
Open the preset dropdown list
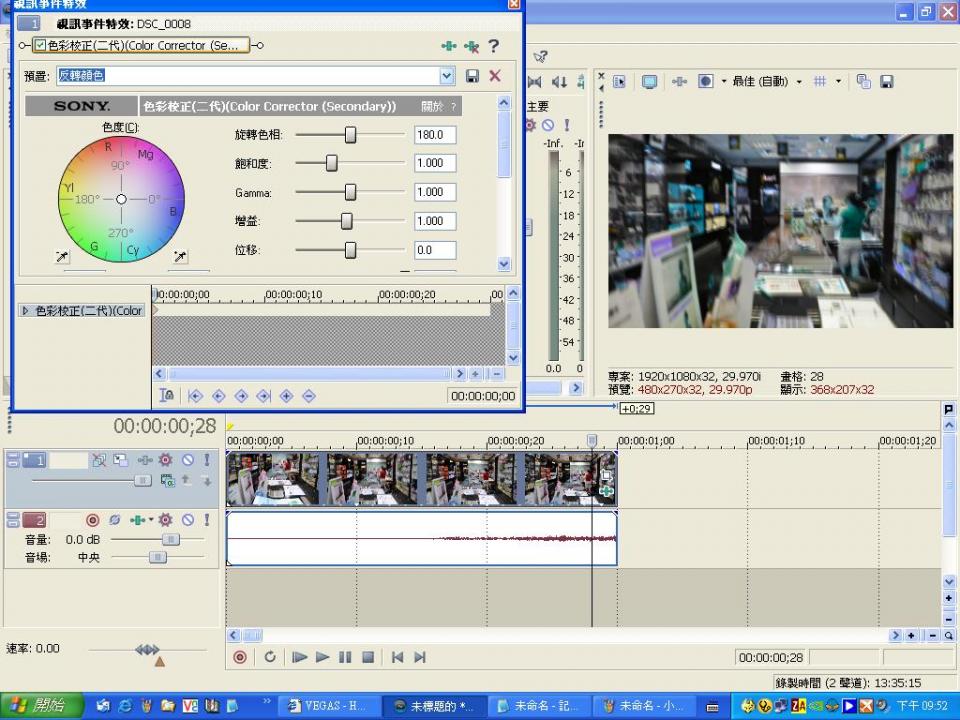pyautogui.click(x=447, y=76)
